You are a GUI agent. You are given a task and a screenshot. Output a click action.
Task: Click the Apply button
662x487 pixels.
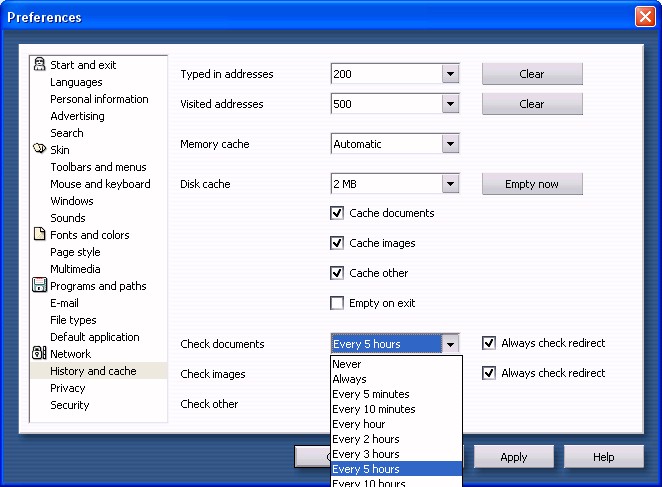513,457
